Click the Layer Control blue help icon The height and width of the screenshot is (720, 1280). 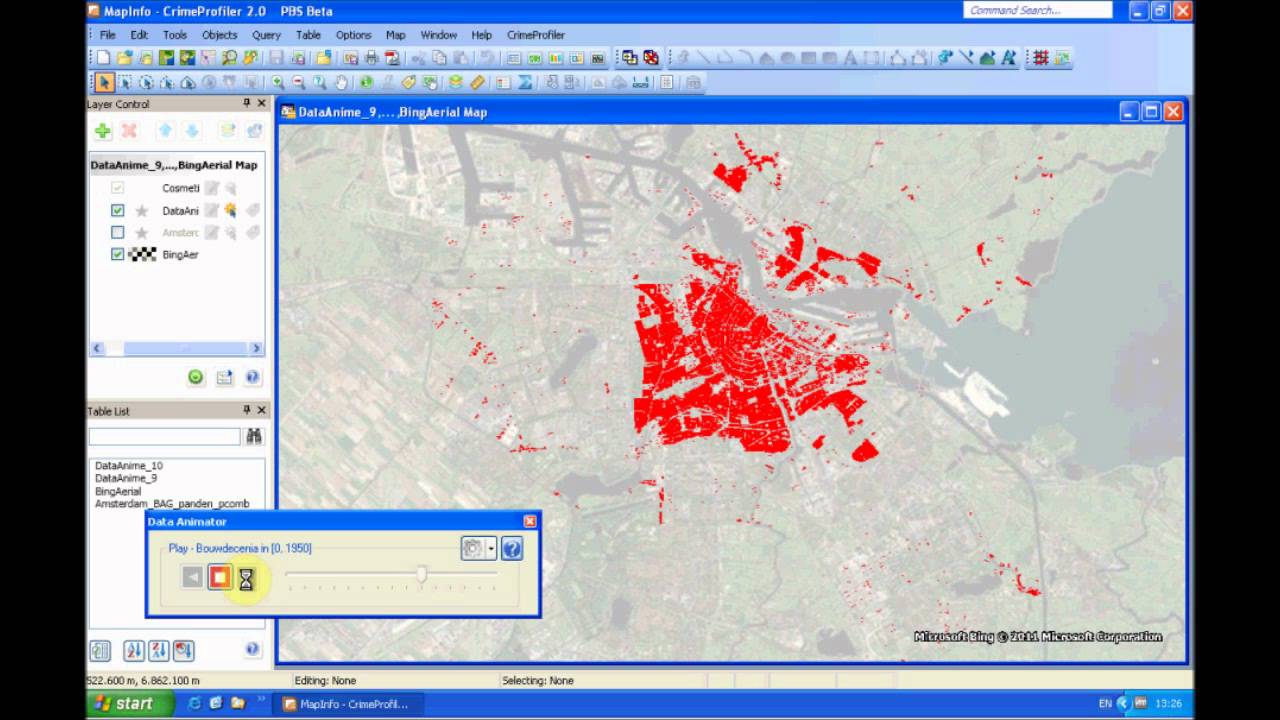[252, 377]
